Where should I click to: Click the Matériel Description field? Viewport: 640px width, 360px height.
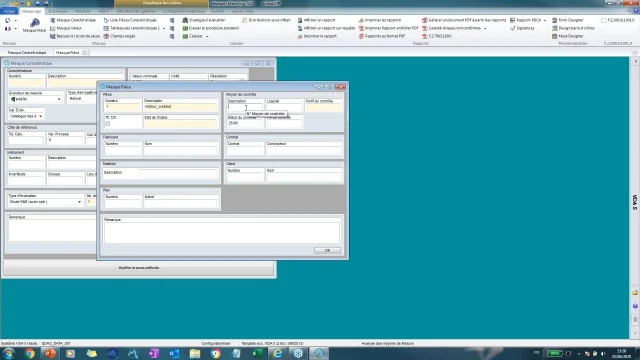pos(178,173)
